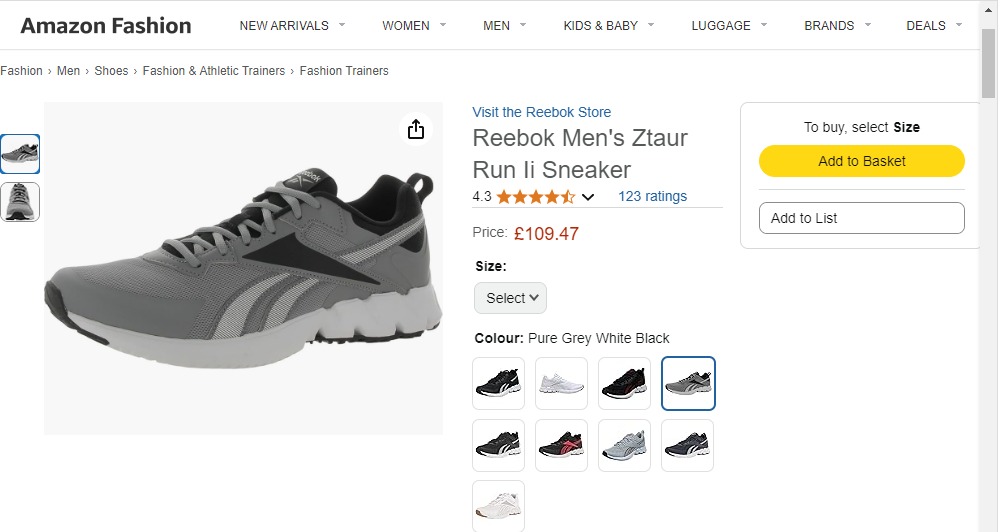Show the side-view product thumbnail
The width and height of the screenshot is (1000, 532).
[x=20, y=154]
